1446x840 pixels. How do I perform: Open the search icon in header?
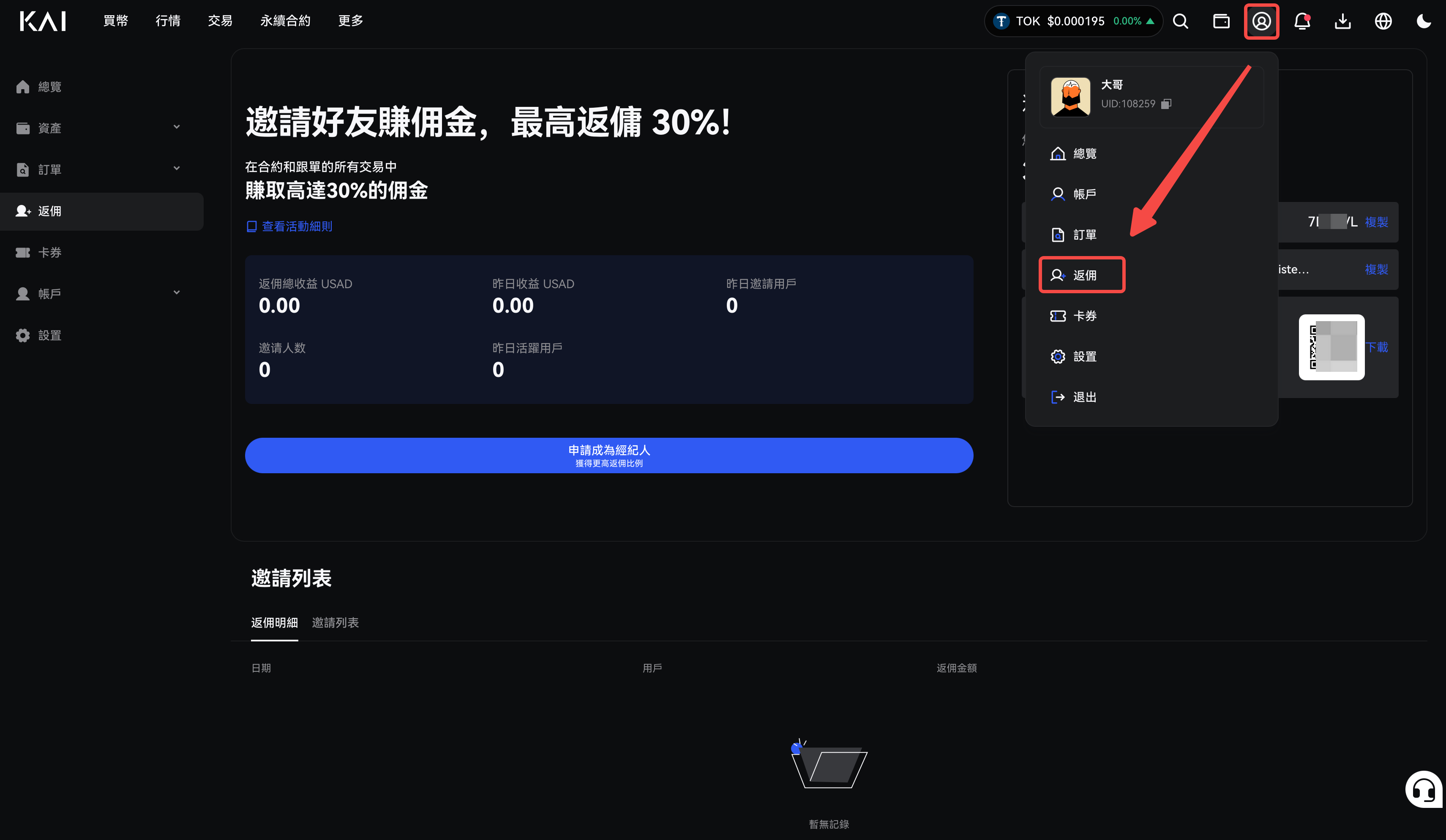[1180, 21]
